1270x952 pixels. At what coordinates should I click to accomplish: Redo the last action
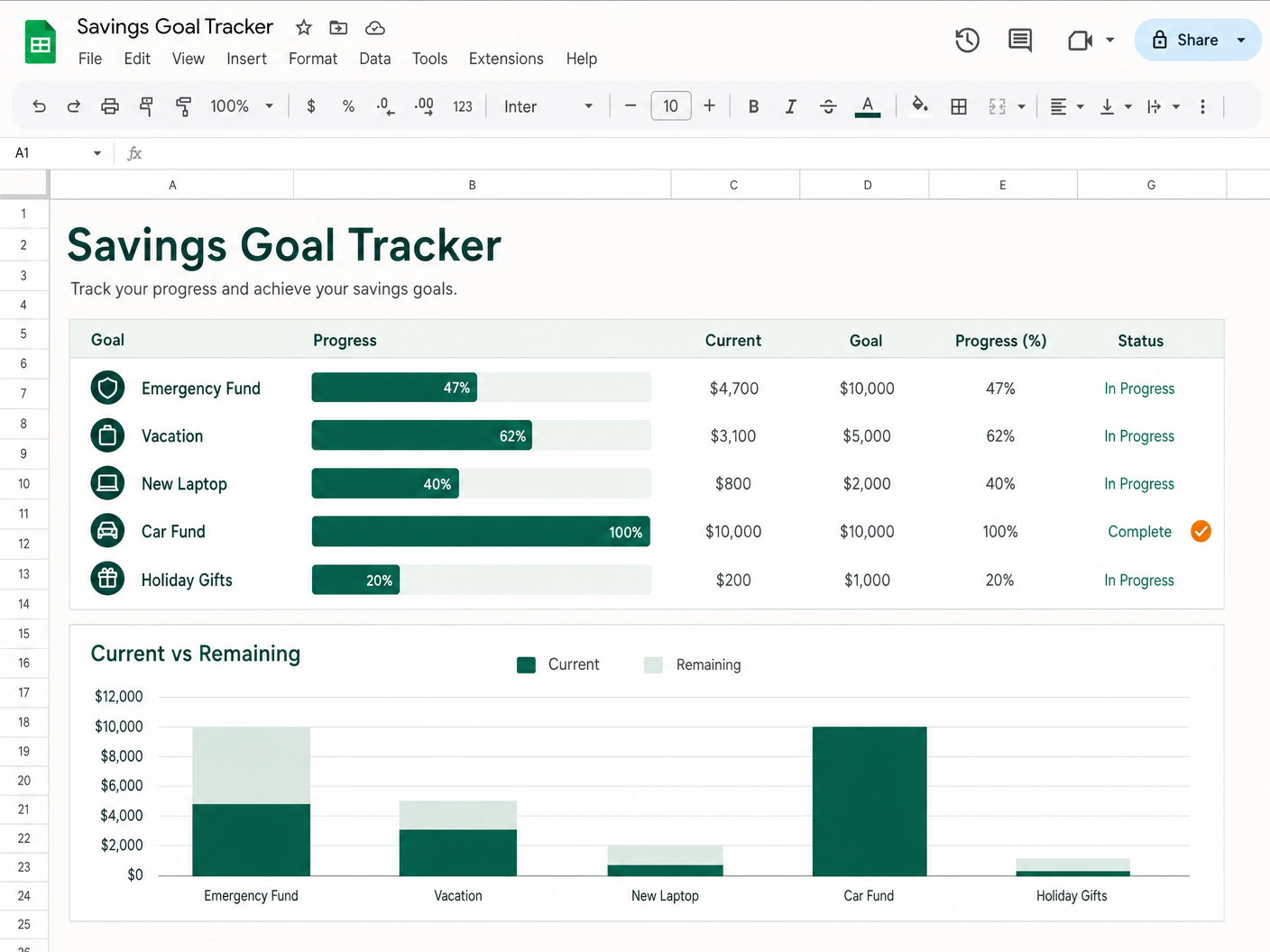[74, 106]
